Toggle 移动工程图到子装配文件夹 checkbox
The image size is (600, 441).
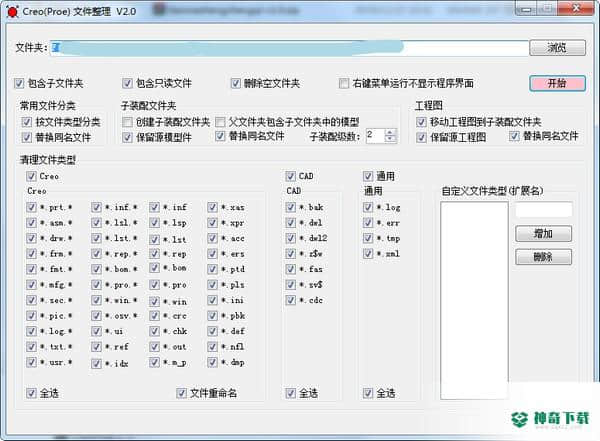pos(421,122)
